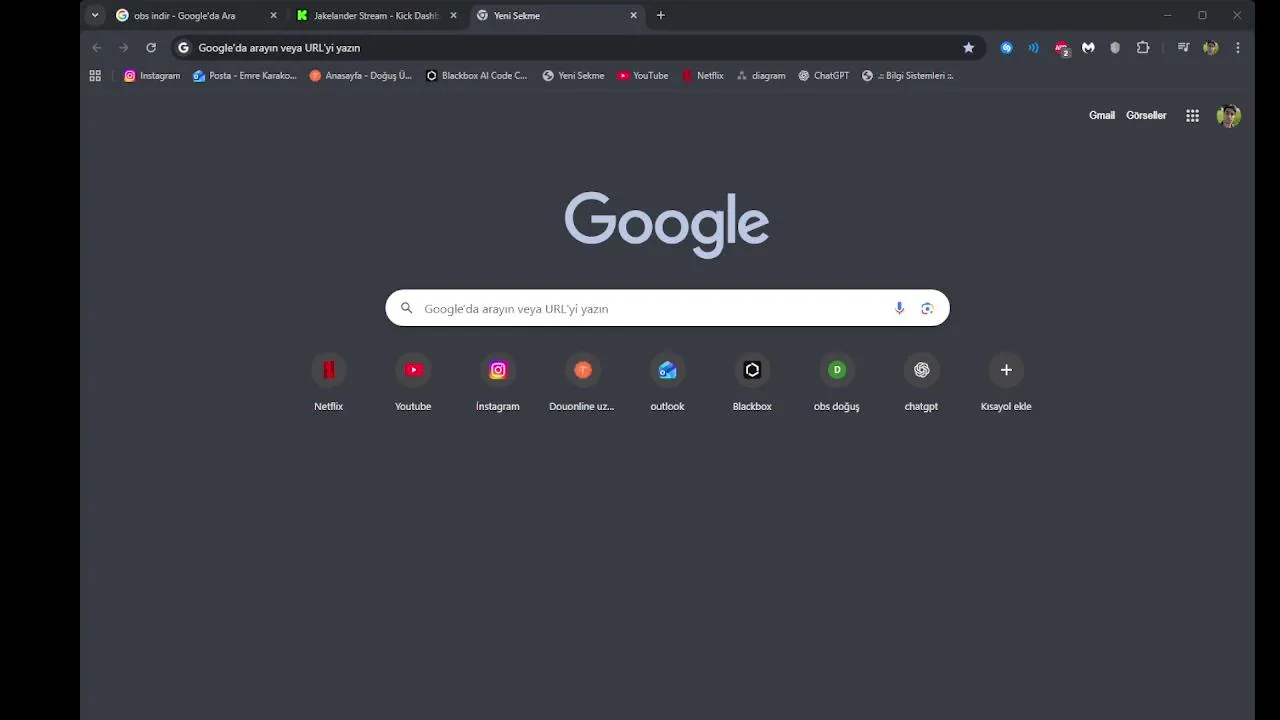The width and height of the screenshot is (1280, 720).
Task: Open the Instagram shortcut tile
Action: [498, 381]
